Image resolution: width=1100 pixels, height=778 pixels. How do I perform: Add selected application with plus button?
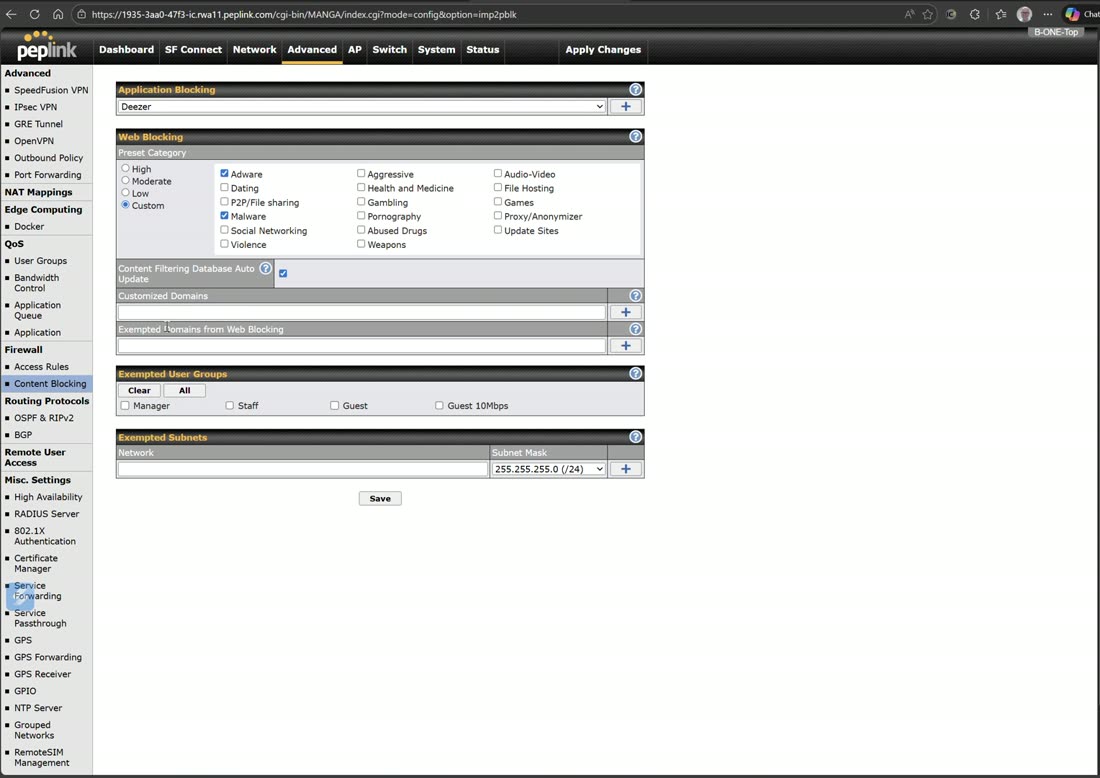(625, 107)
